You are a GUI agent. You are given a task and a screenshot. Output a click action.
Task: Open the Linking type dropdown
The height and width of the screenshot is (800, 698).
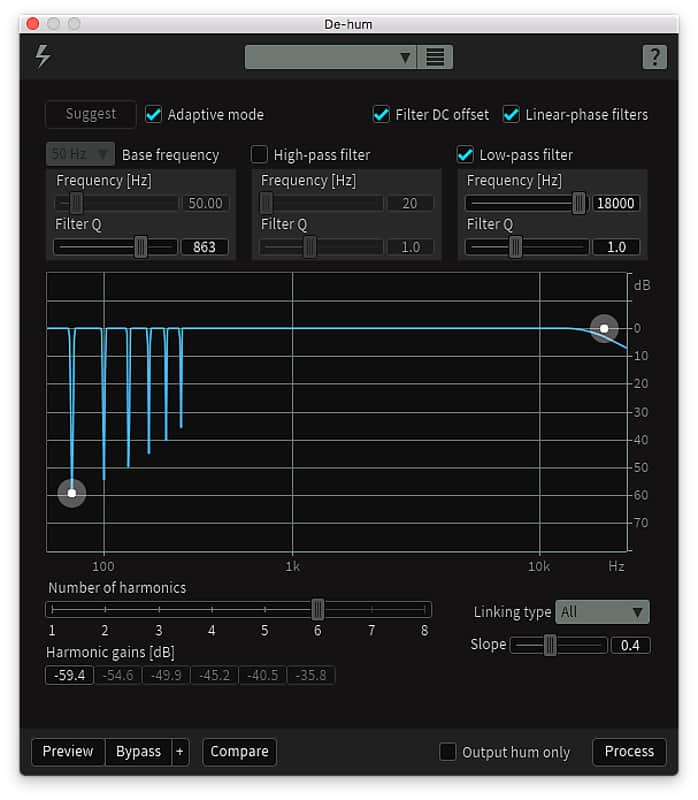[602, 612]
